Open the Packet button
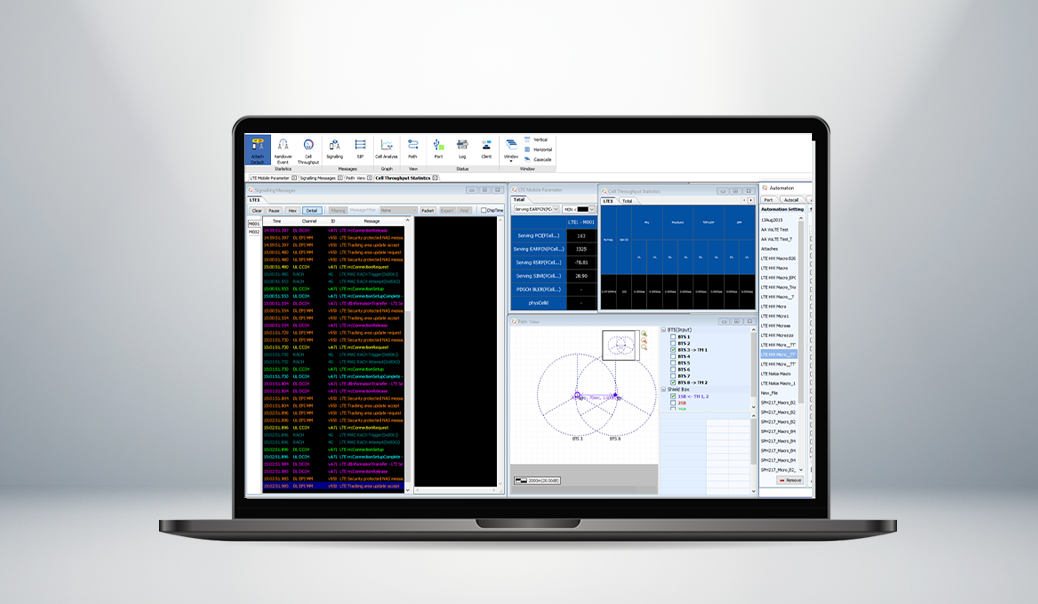 click(x=428, y=210)
